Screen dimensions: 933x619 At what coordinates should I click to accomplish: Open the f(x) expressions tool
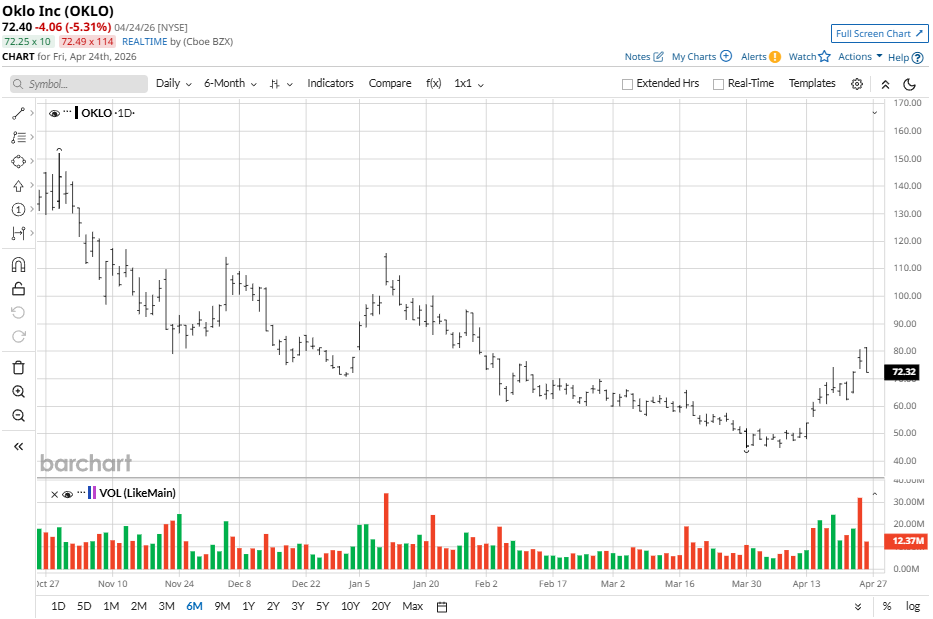(434, 83)
